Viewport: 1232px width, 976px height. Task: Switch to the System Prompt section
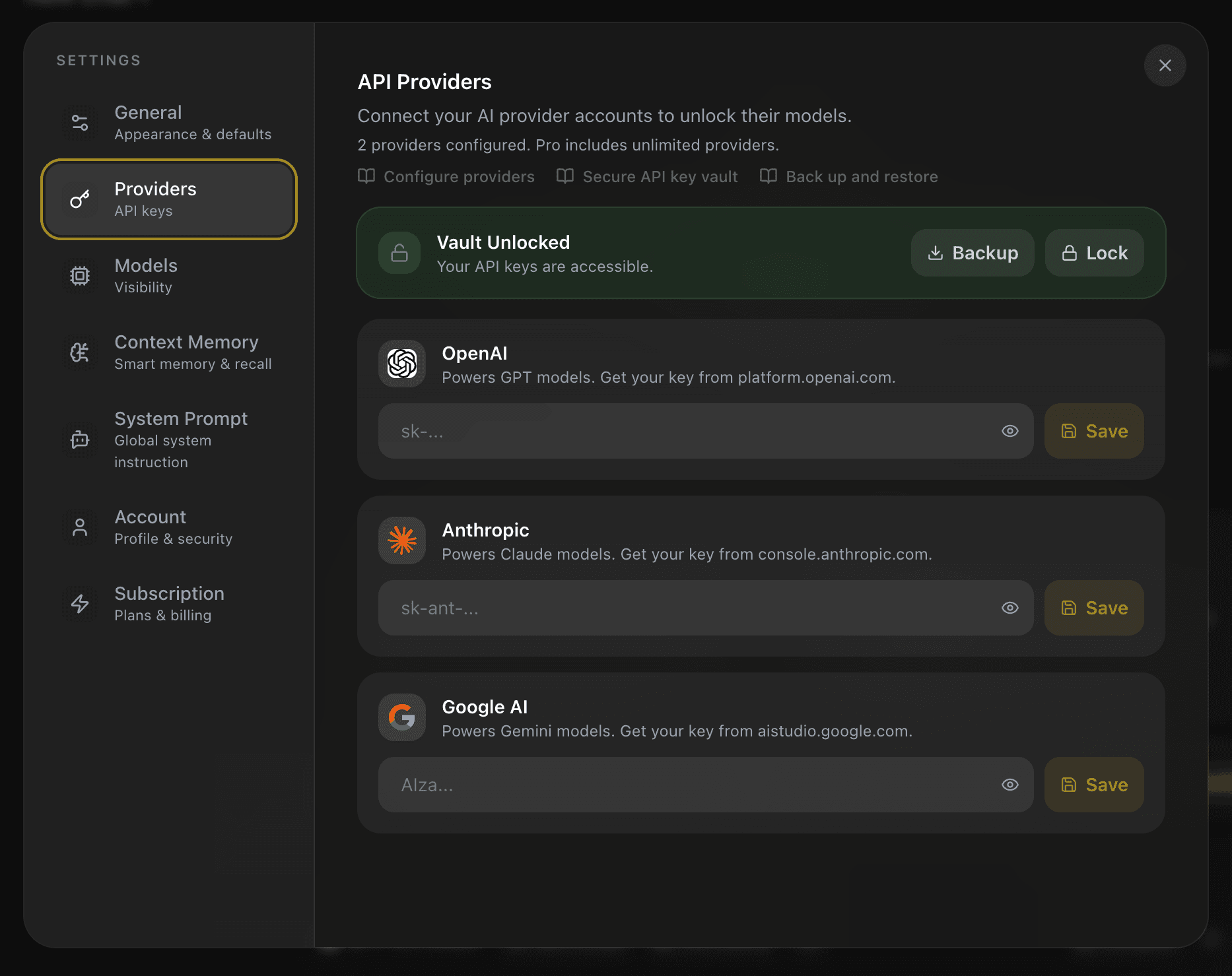169,439
